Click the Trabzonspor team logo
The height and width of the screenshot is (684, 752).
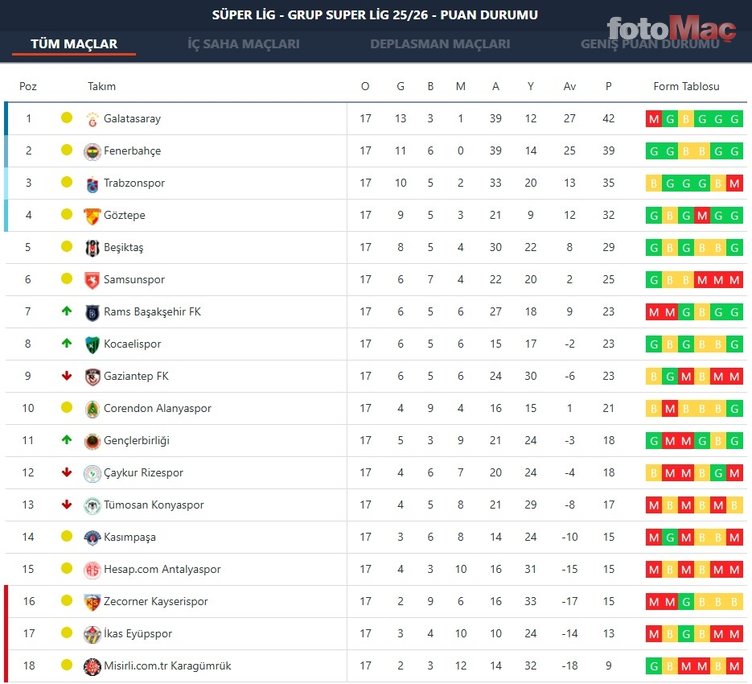pos(93,183)
